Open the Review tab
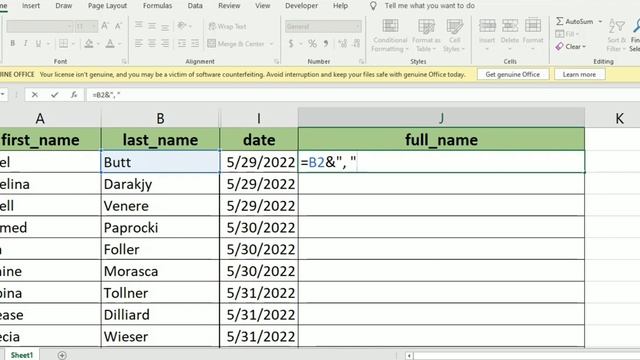Image resolution: width=640 pixels, height=360 pixels. point(229,6)
